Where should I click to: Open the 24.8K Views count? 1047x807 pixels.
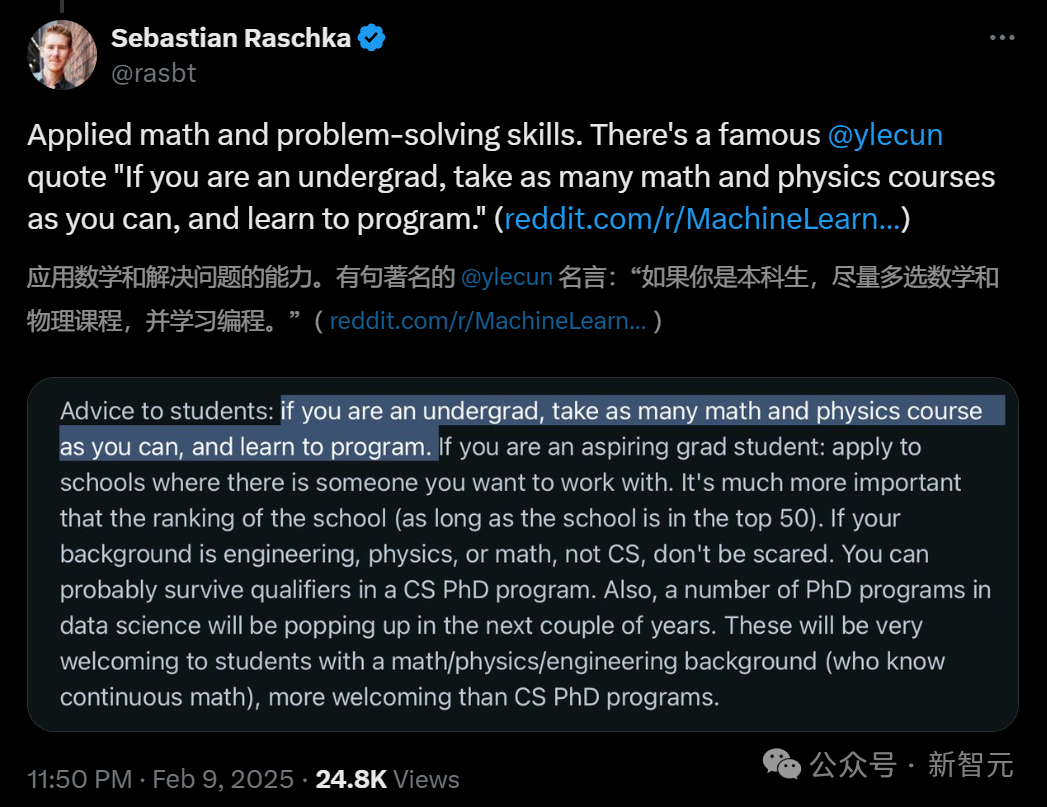pyautogui.click(x=387, y=779)
